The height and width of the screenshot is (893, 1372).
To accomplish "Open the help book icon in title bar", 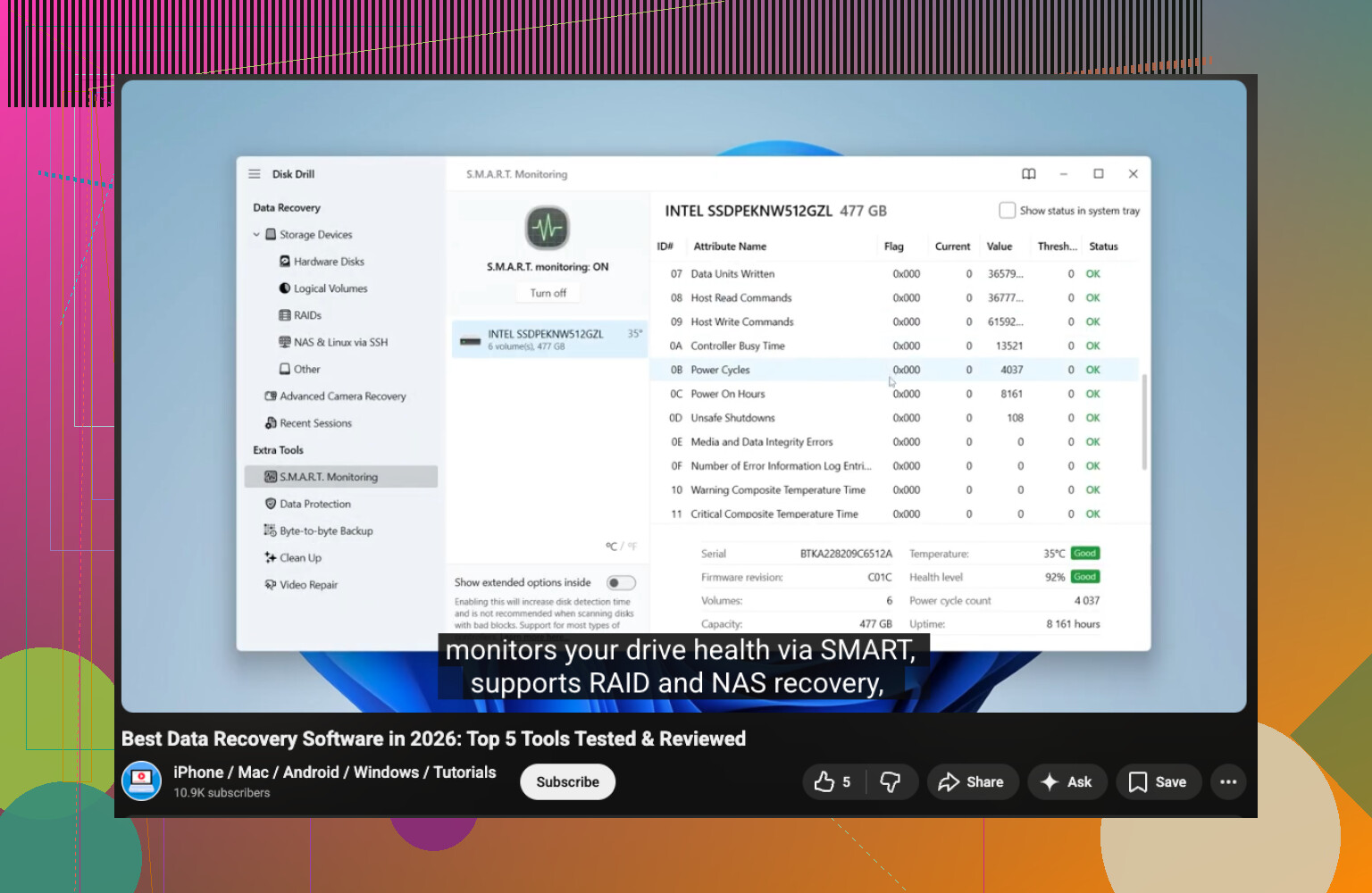I will tap(1029, 174).
